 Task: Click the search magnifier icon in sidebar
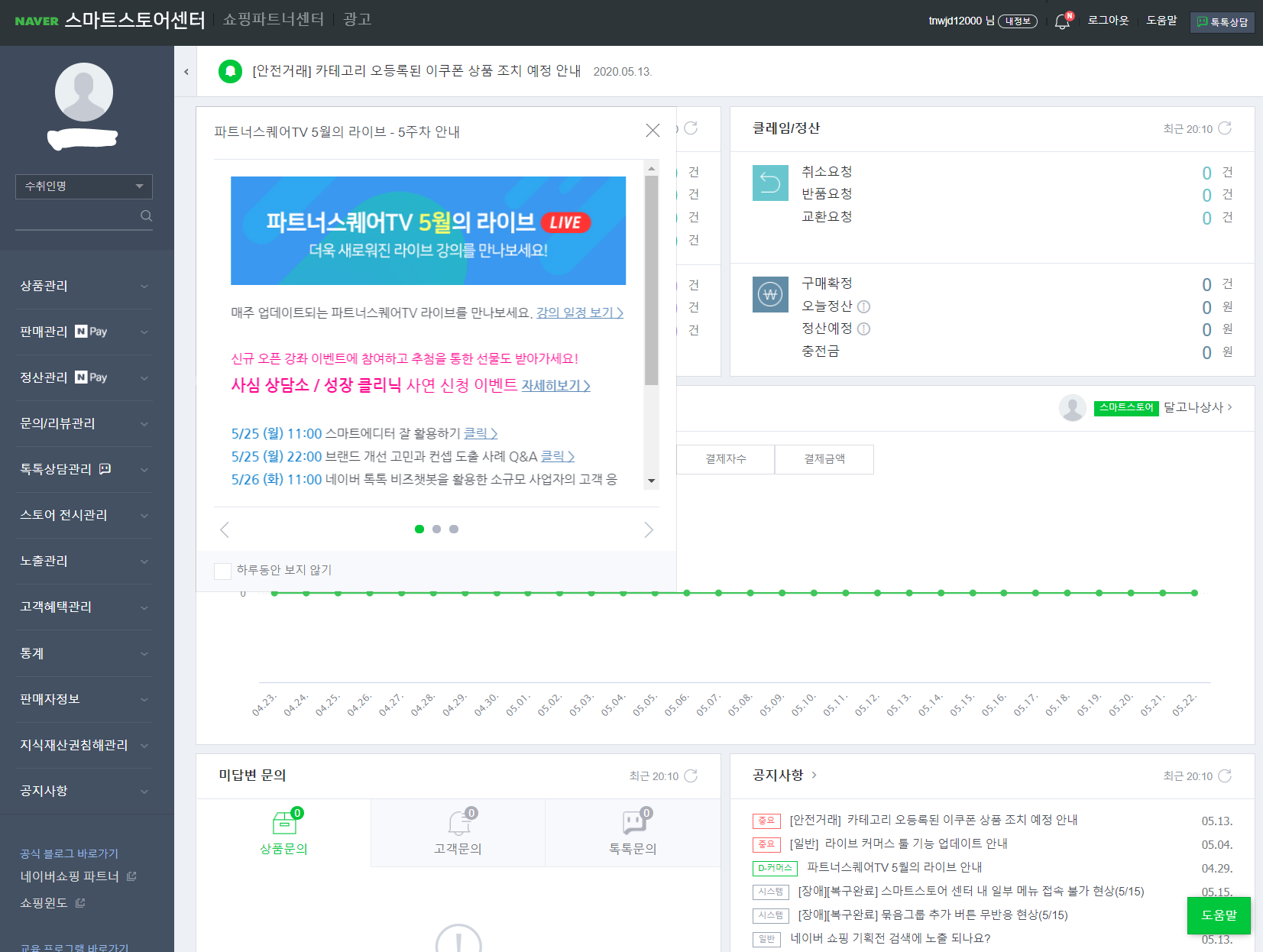pyautogui.click(x=147, y=216)
